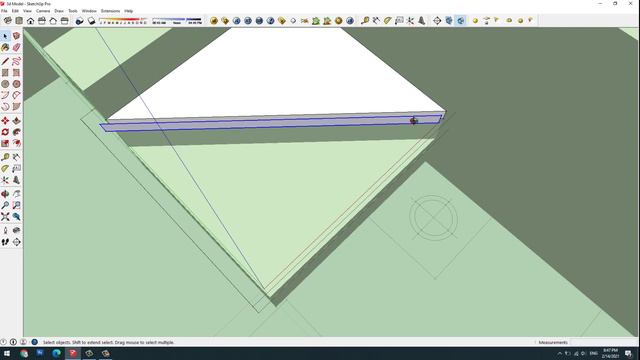Select the Position Camera tool
Viewport: 640px width, 360px height.
point(5,231)
